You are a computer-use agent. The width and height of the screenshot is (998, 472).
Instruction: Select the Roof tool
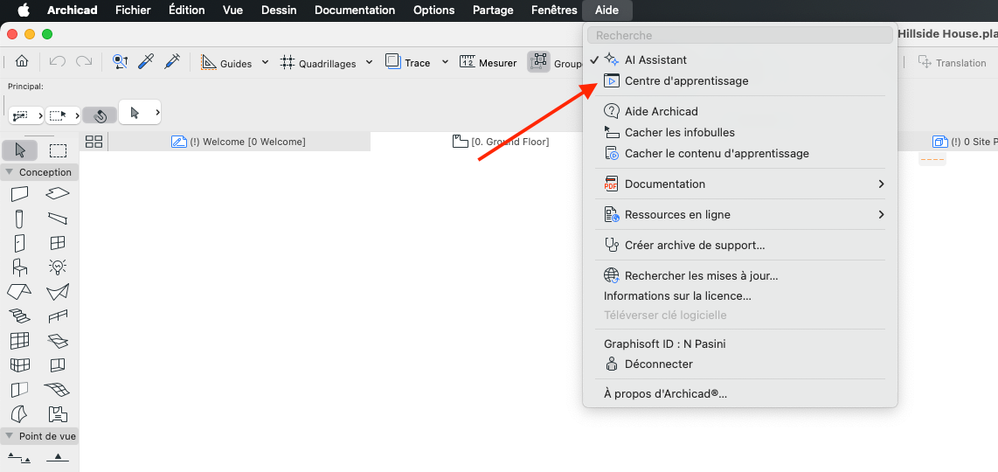(19, 292)
